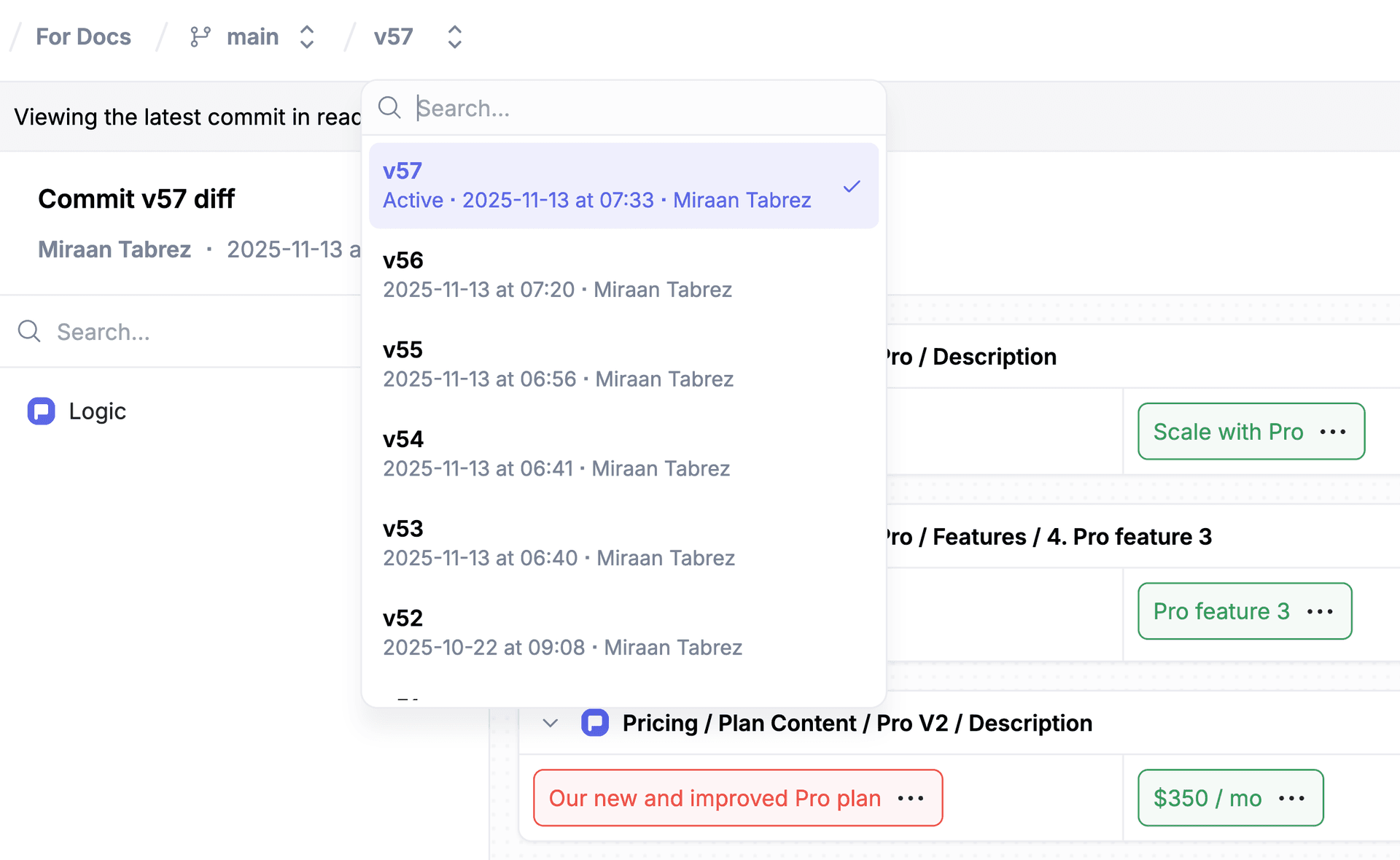Image resolution: width=1400 pixels, height=860 pixels.
Task: Navigate to For Docs breadcrumb
Action: [x=82, y=36]
